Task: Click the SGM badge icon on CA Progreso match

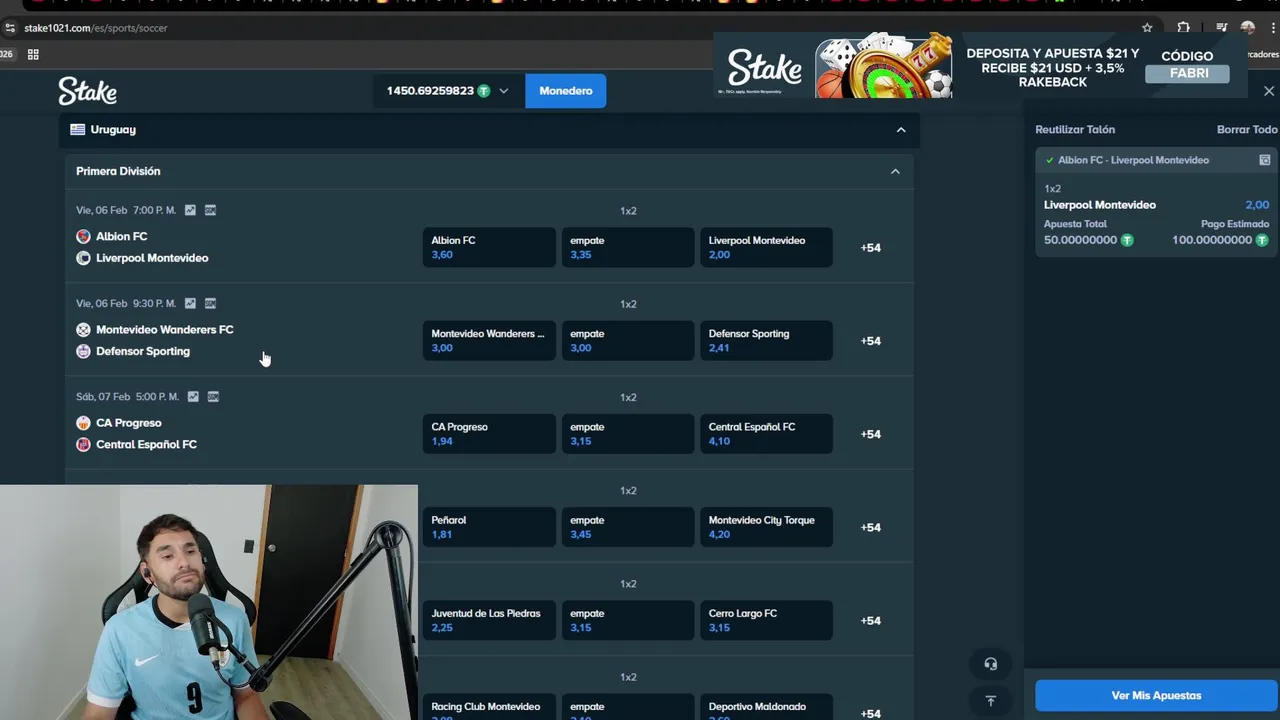Action: click(x=213, y=396)
